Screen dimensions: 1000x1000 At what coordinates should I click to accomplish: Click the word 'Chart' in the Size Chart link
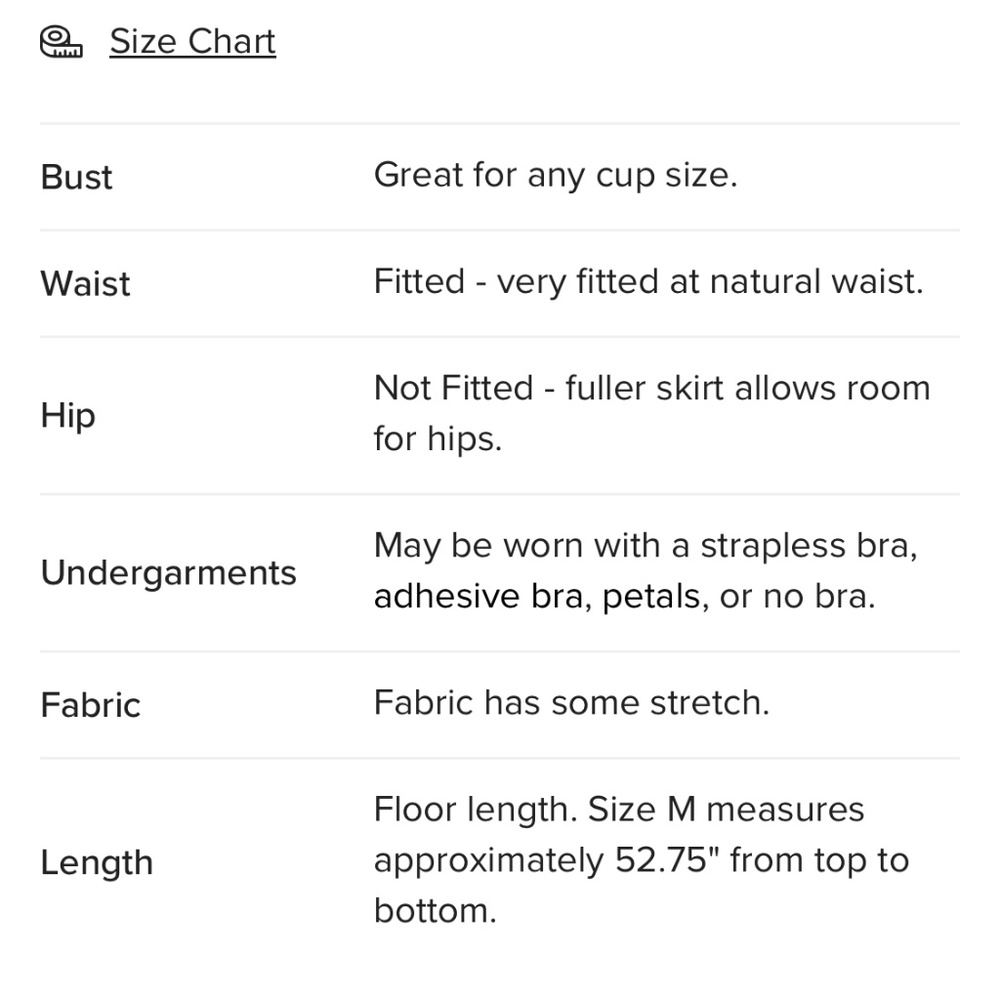(232, 42)
